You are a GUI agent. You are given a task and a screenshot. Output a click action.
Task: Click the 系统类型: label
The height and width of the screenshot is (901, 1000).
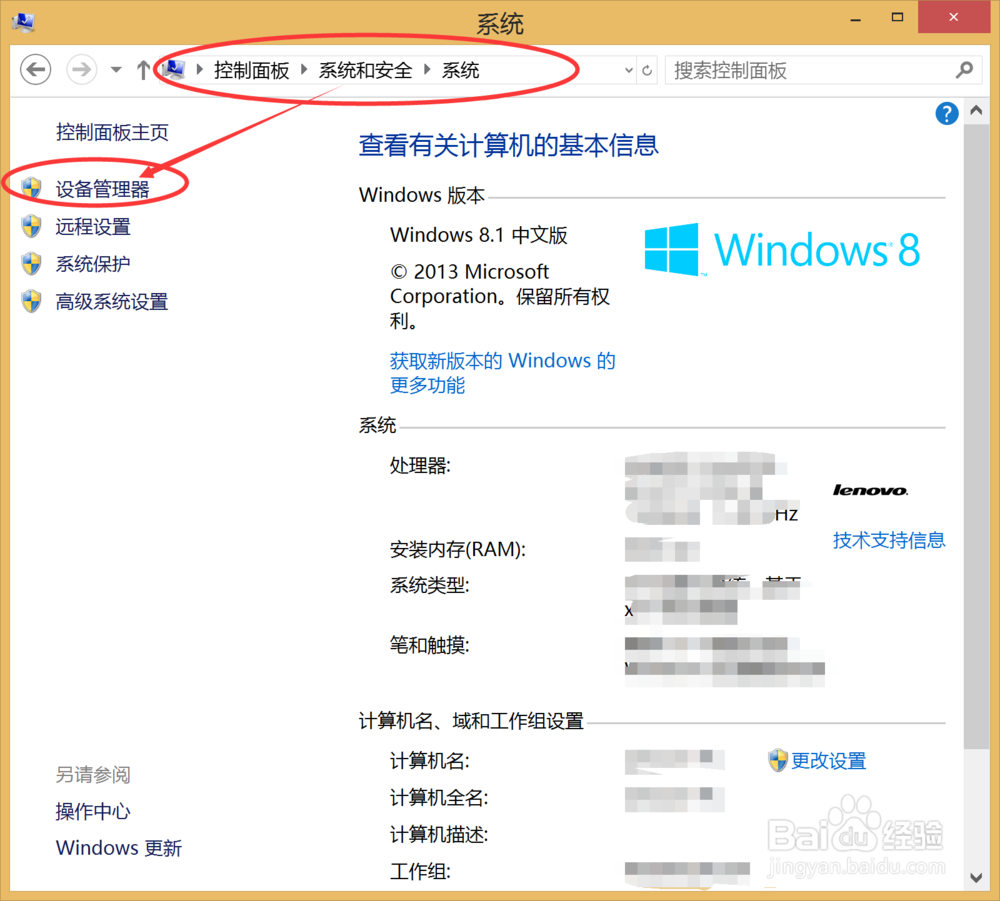[x=430, y=585]
